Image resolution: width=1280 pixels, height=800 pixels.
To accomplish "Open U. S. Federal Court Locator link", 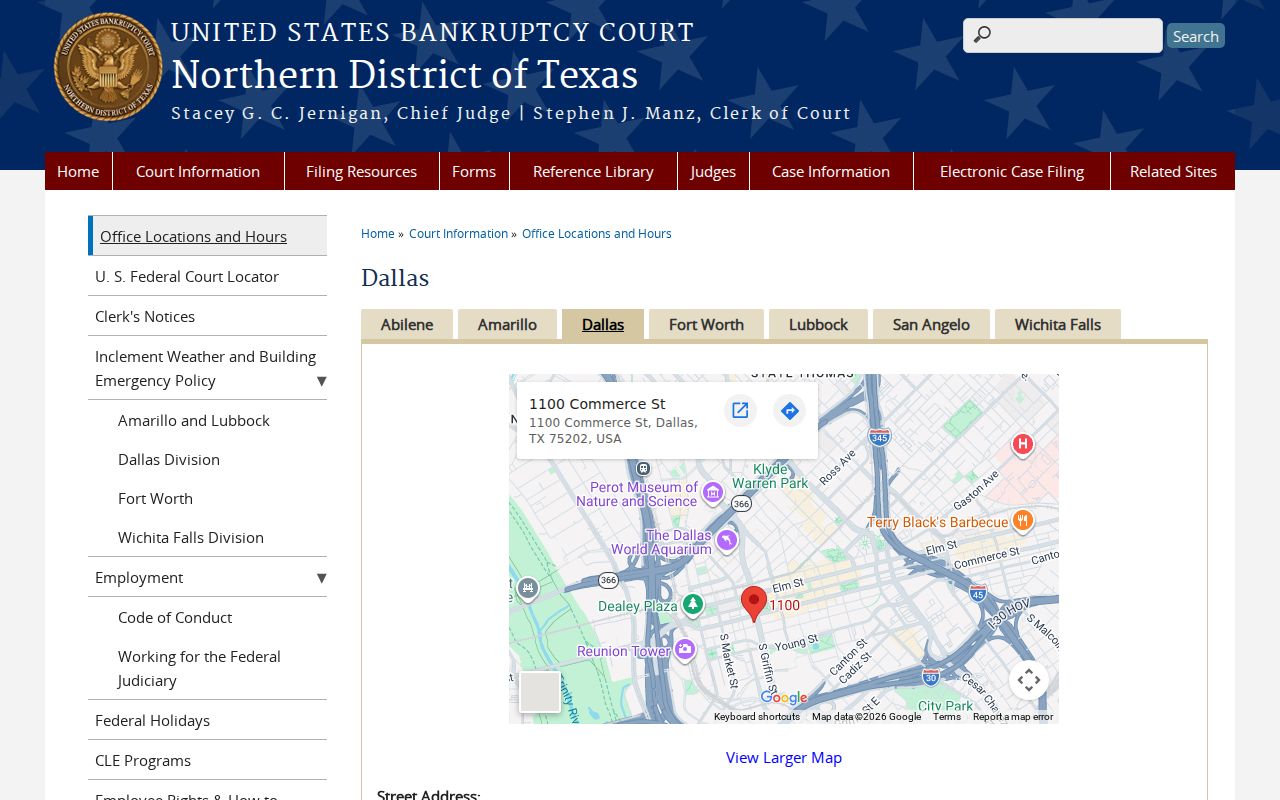I will click(x=207, y=276).
